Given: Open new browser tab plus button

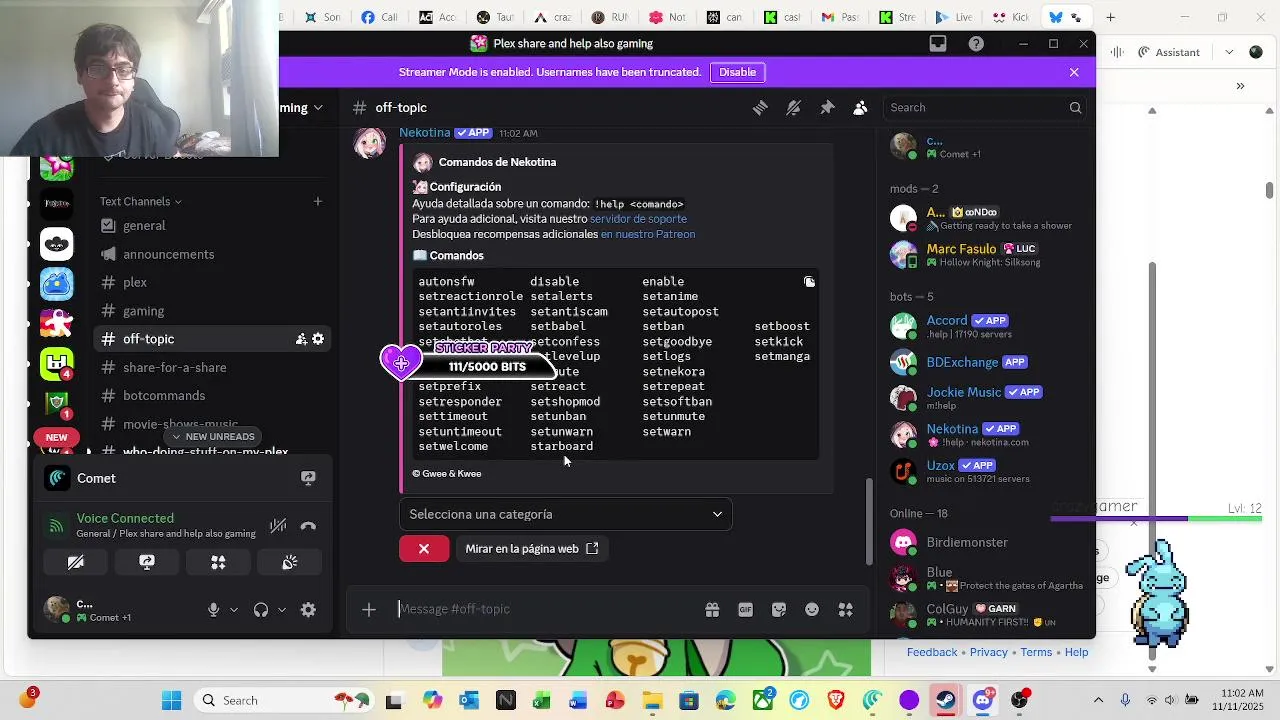Looking at the screenshot, I should tap(1111, 17).
